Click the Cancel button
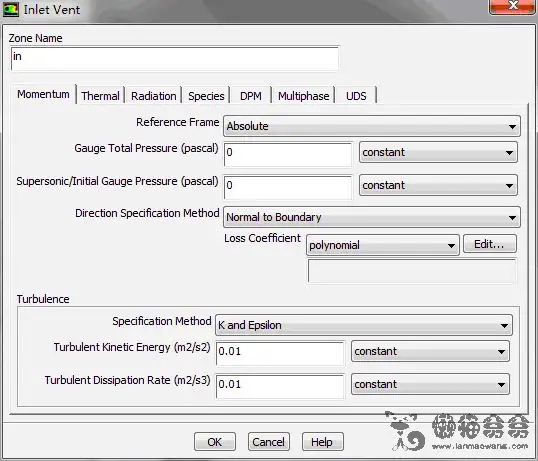The width and height of the screenshot is (538, 461). pyautogui.click(x=269, y=442)
